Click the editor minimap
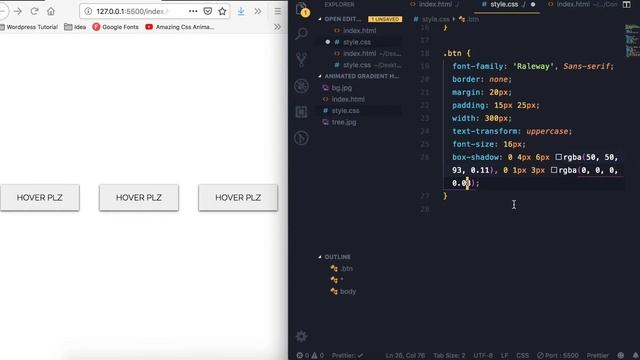The height and width of the screenshot is (360, 640). point(632,41)
